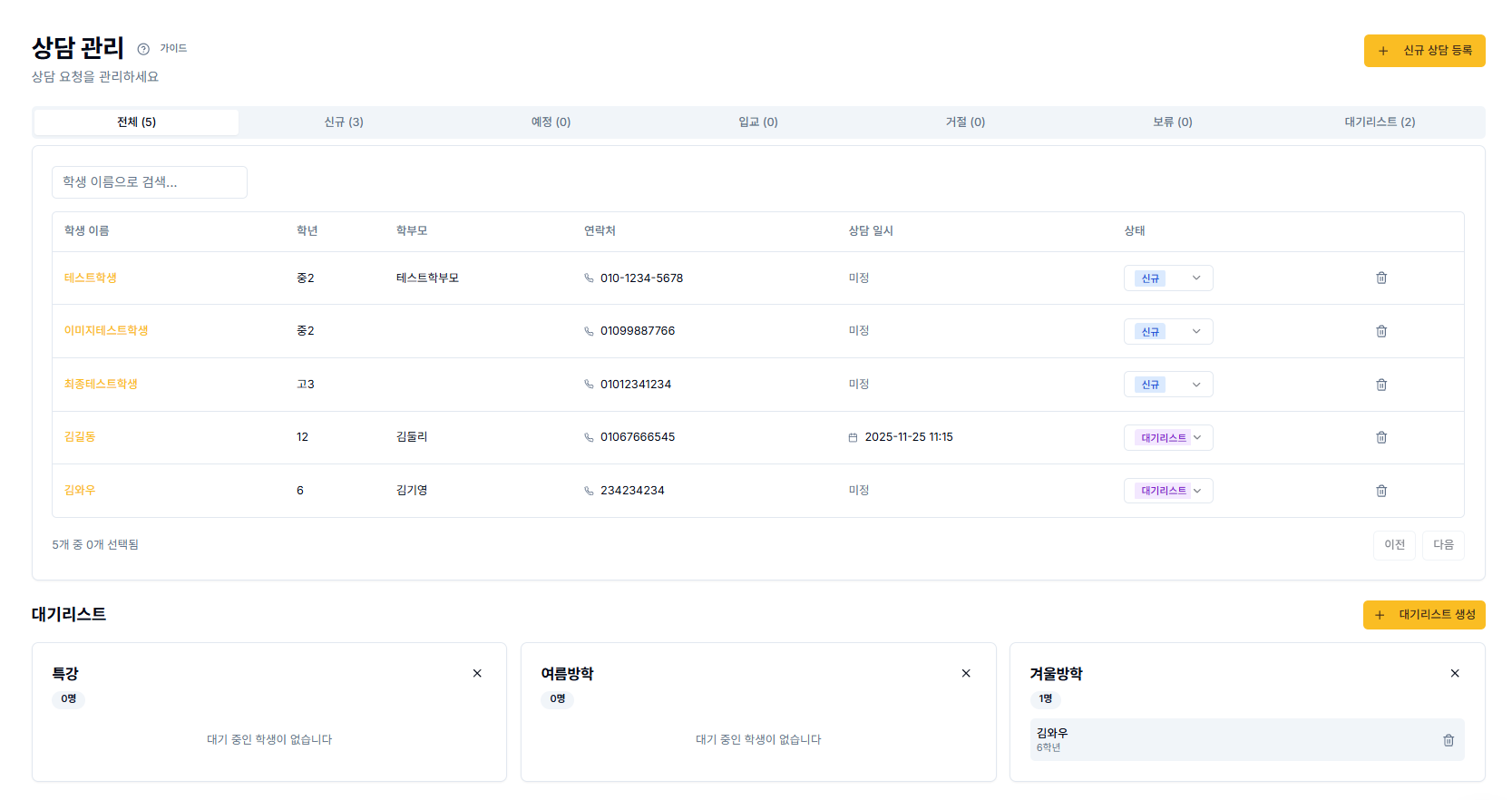Click the 상태 column header
This screenshot has height=800, width=1512.
[1135, 231]
